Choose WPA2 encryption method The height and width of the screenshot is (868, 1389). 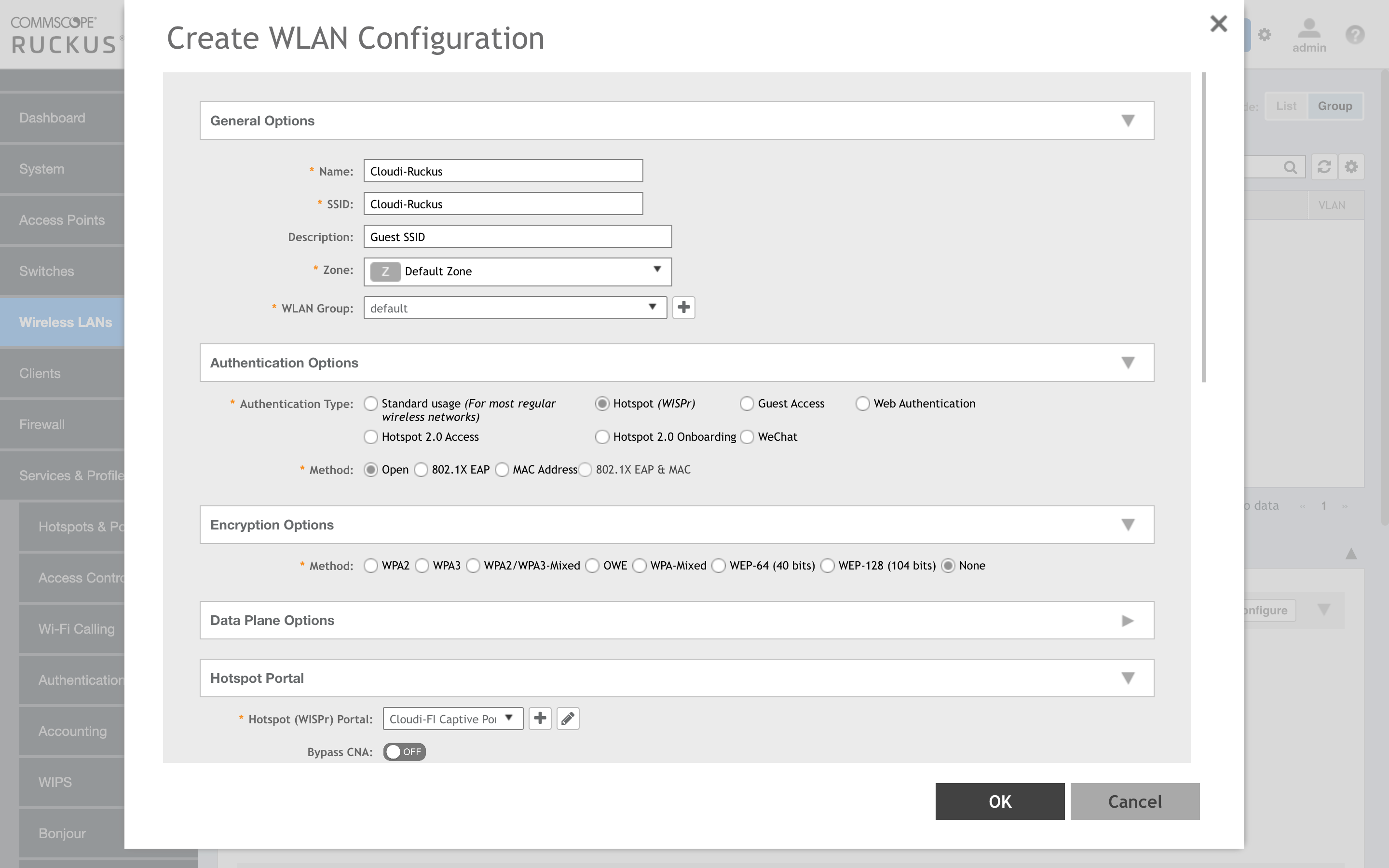pyautogui.click(x=370, y=566)
